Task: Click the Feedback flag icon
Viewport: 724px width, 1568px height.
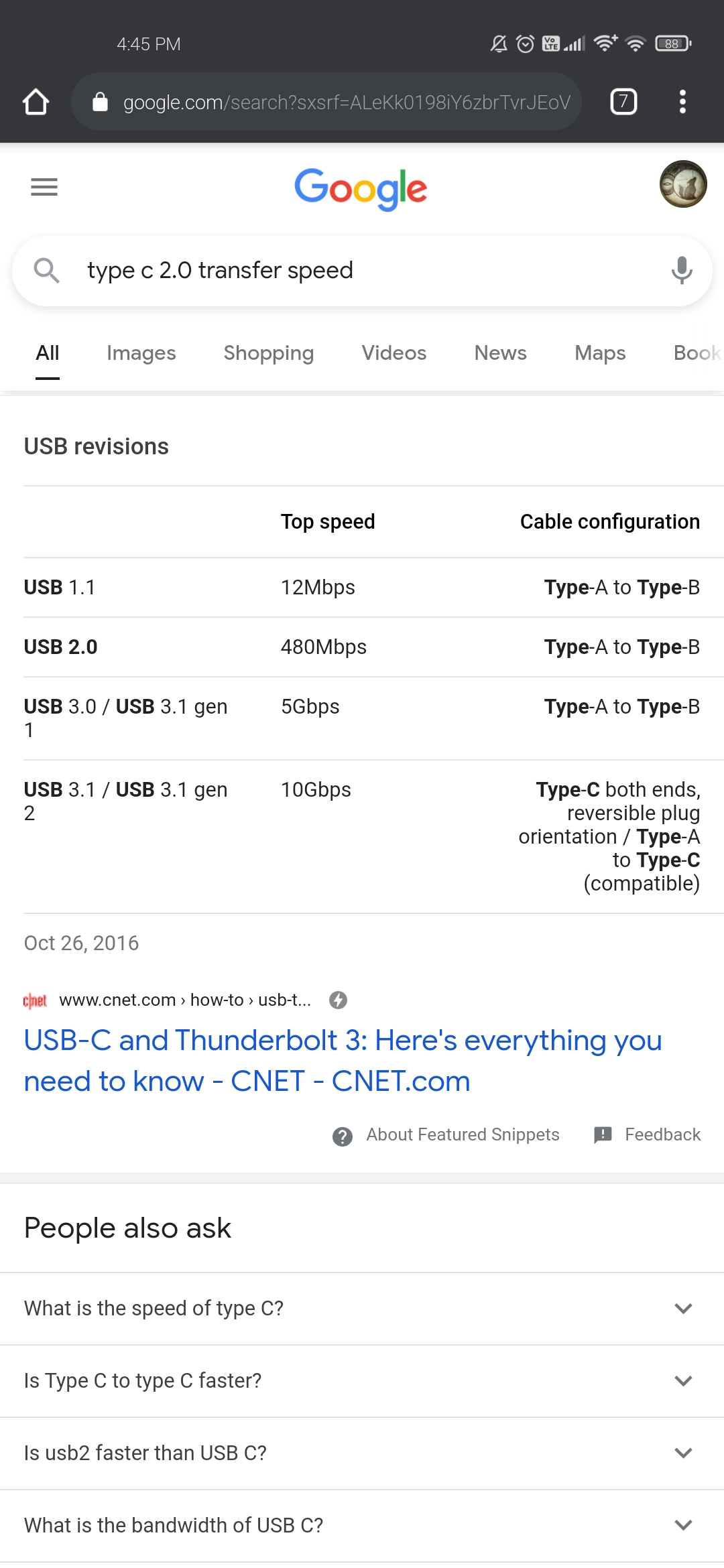Action: coord(603,1134)
